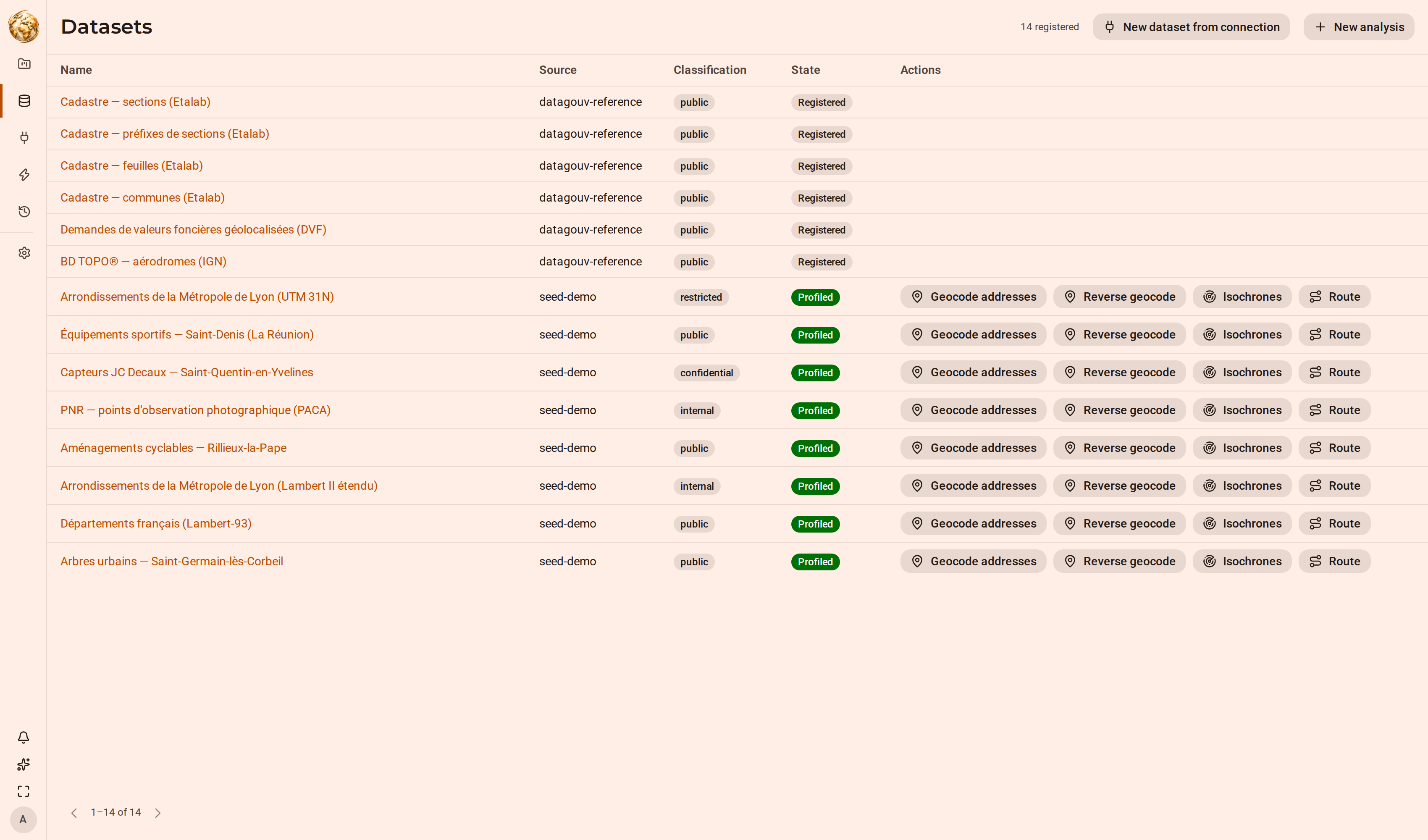This screenshot has width=1428, height=840.
Task: Reverse geocode the Arbres urbains row
Action: (1119, 561)
